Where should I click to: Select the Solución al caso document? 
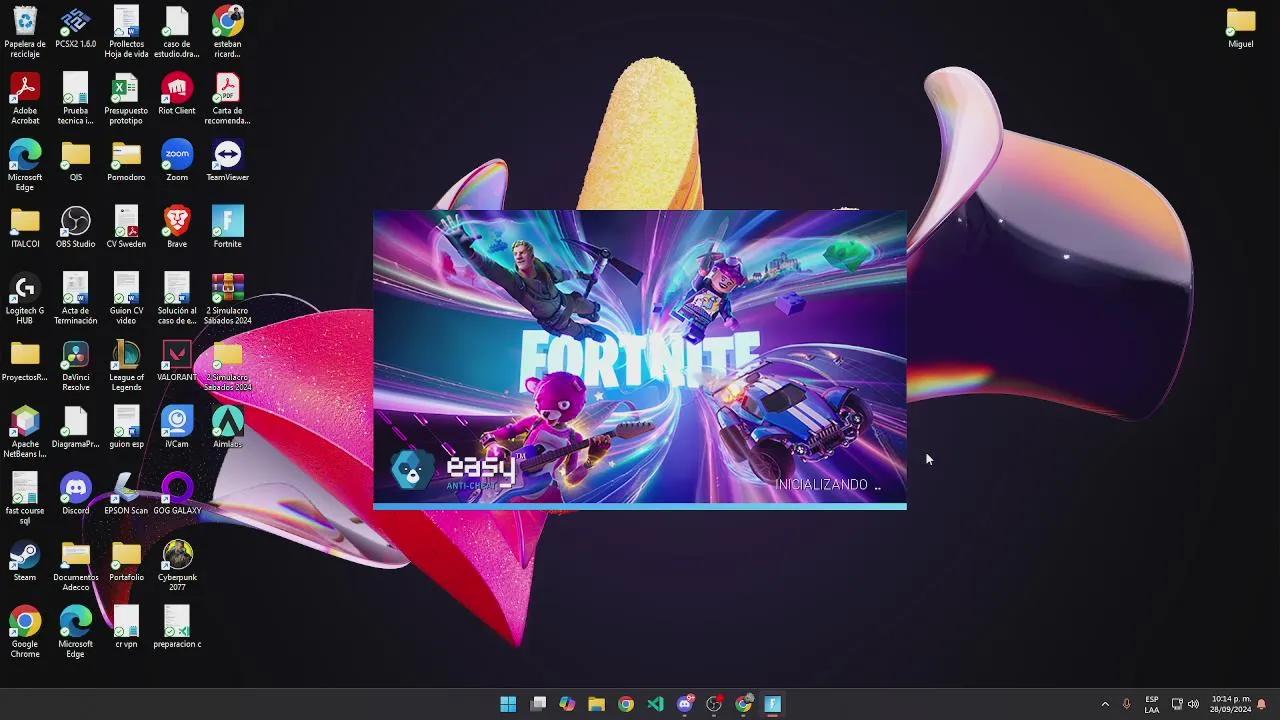point(177,299)
